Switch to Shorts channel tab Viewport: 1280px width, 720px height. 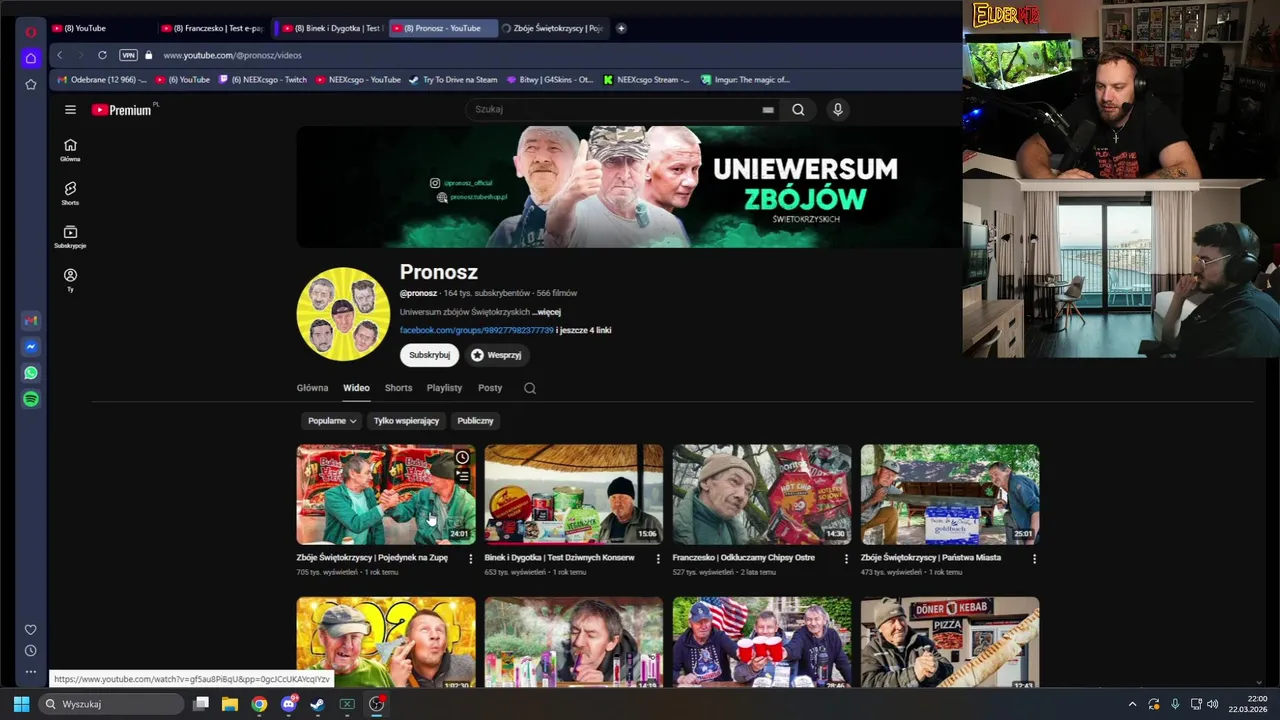click(x=398, y=388)
